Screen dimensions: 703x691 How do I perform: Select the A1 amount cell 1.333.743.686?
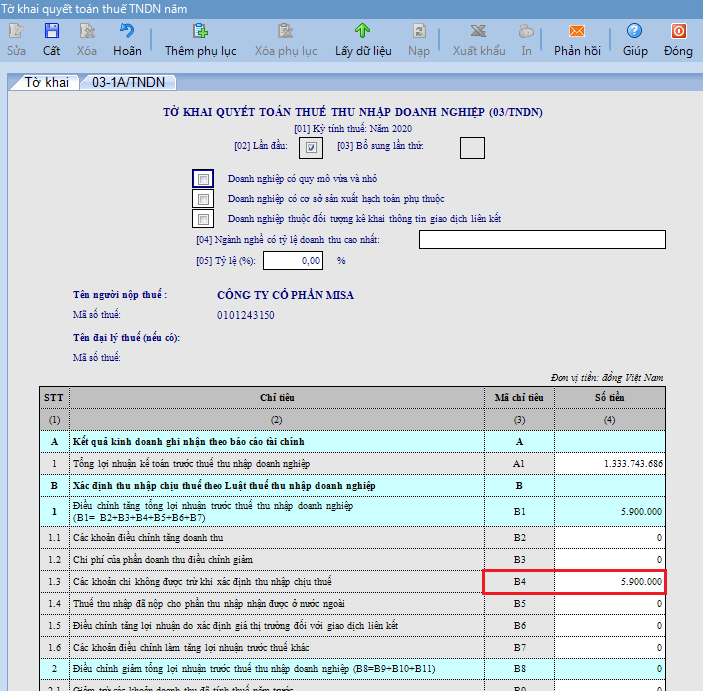[x=610, y=464]
